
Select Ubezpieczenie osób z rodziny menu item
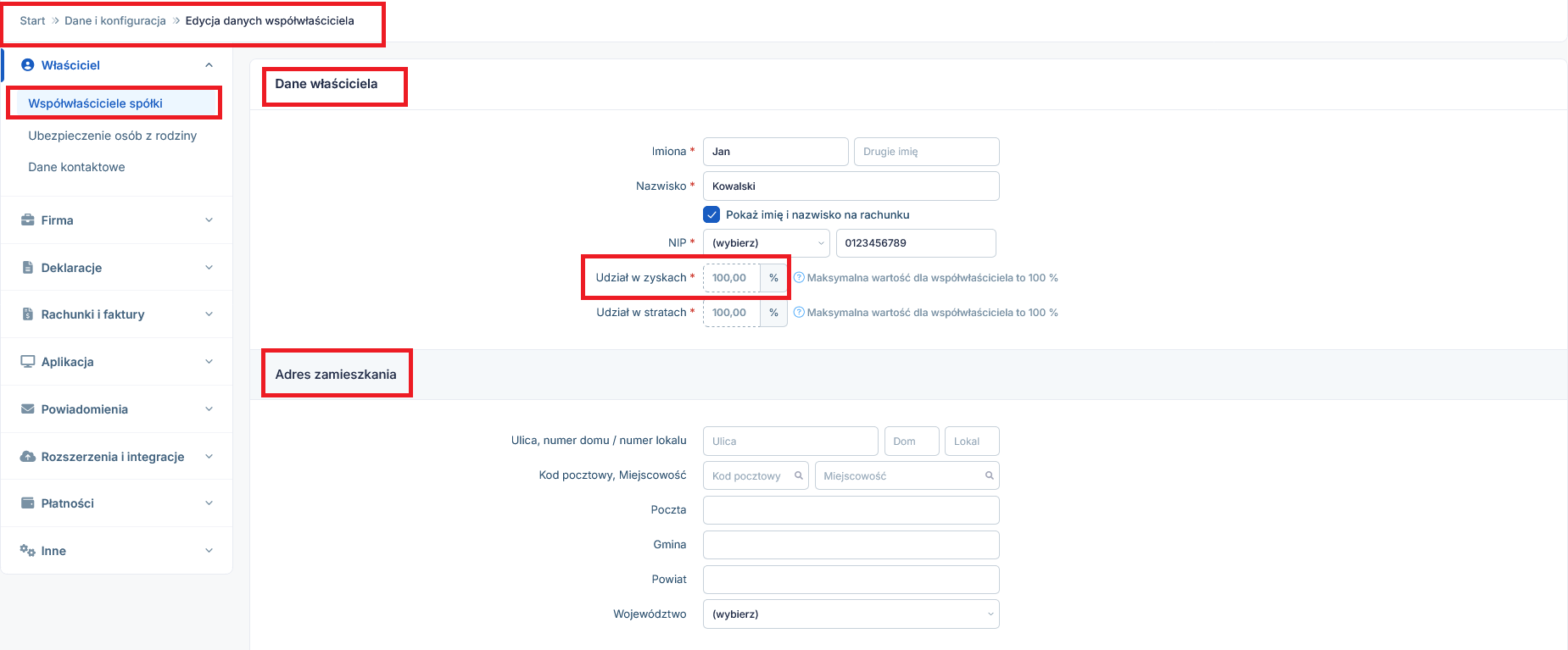click(112, 136)
